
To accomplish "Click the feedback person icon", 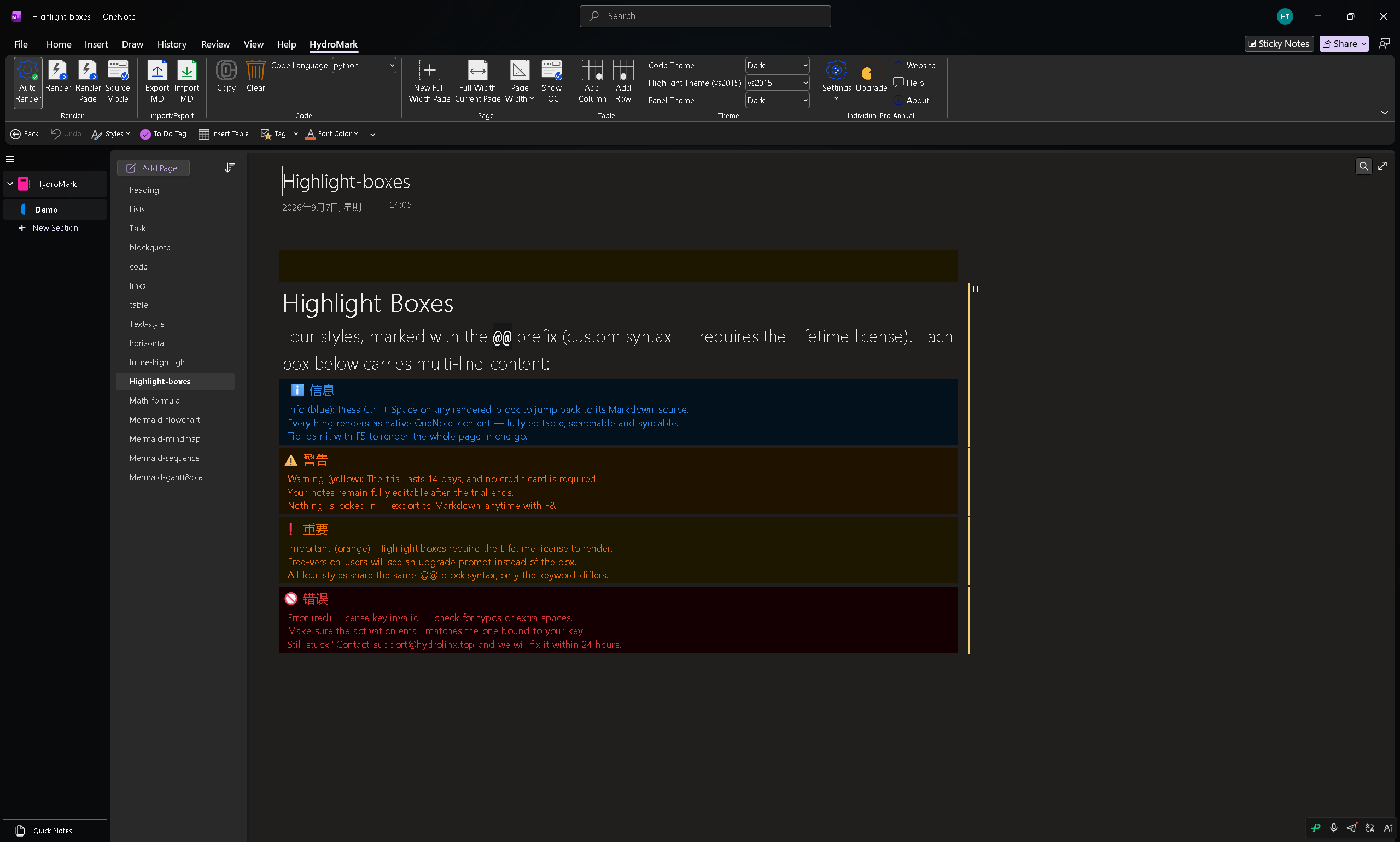I will [1384, 44].
